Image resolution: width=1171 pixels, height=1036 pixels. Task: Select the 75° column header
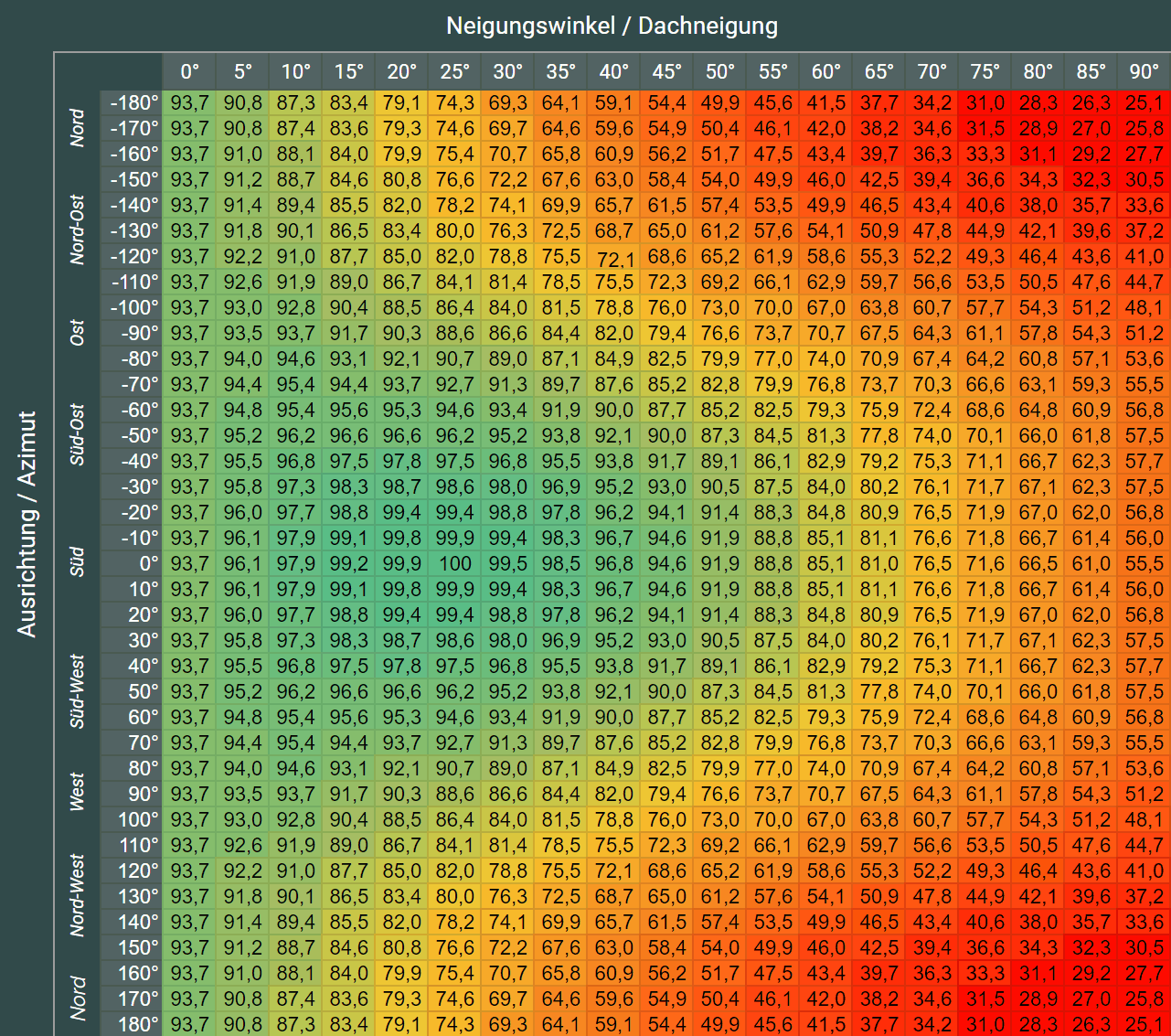[x=985, y=72]
